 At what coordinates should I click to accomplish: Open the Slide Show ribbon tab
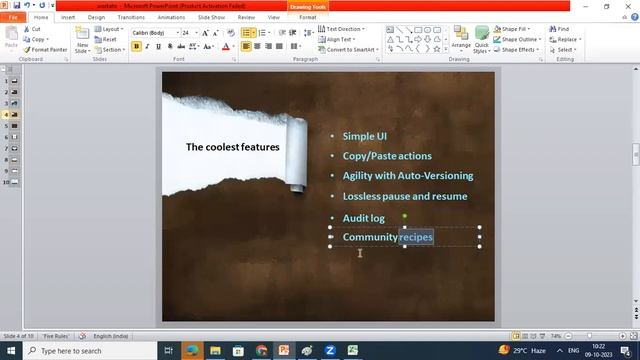211,17
